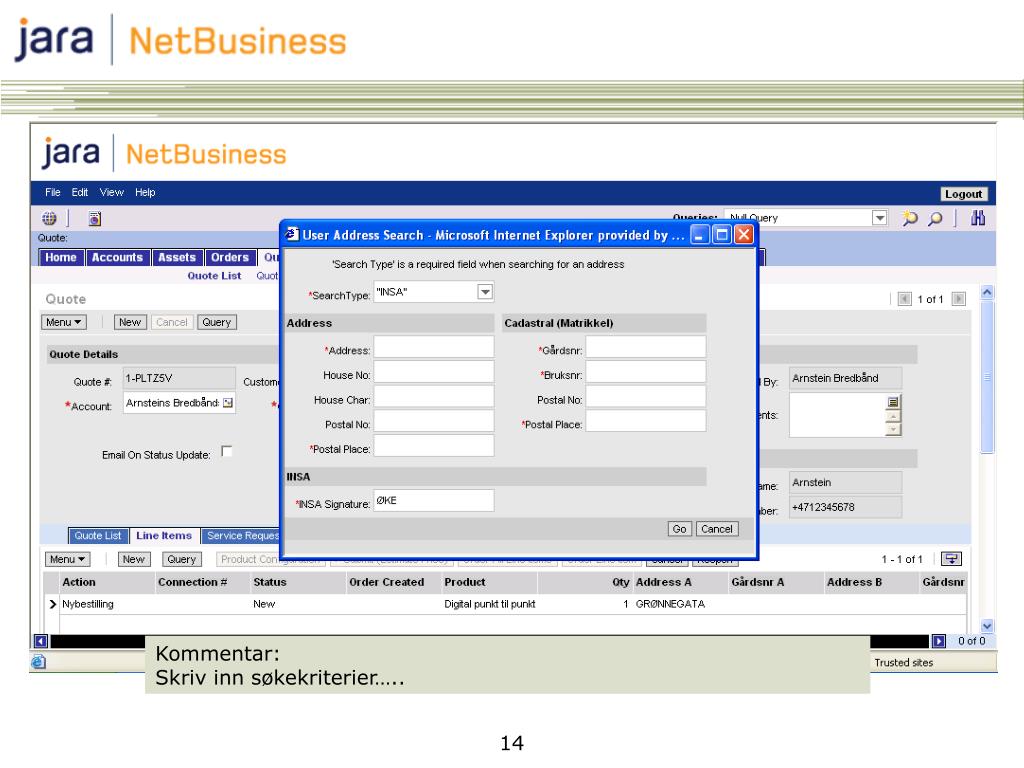
Task: Click the Postal No field under Cadastral
Action: point(646,396)
